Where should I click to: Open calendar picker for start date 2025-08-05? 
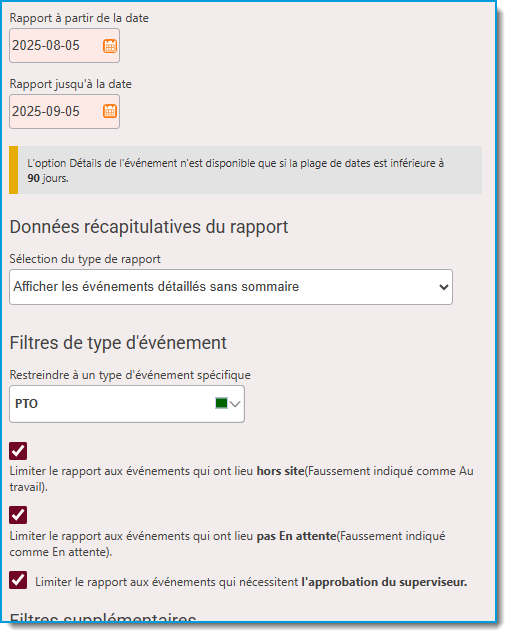click(110, 46)
